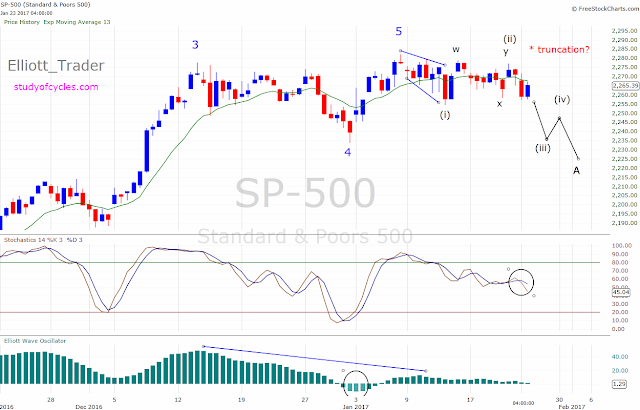Select the '(iii)' projected wave label
Screen dimensions: 640x410
point(543,148)
